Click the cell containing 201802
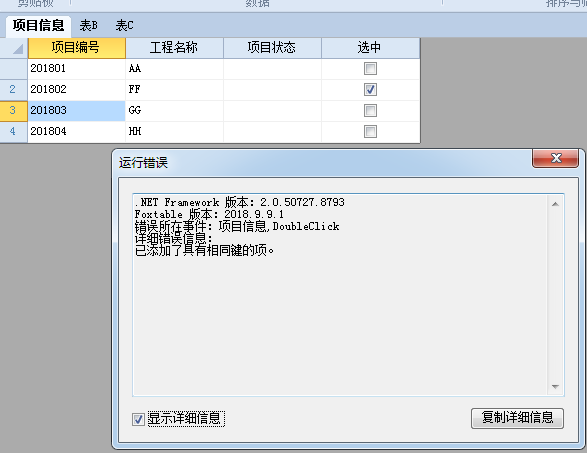The image size is (587, 453). (x=76, y=89)
